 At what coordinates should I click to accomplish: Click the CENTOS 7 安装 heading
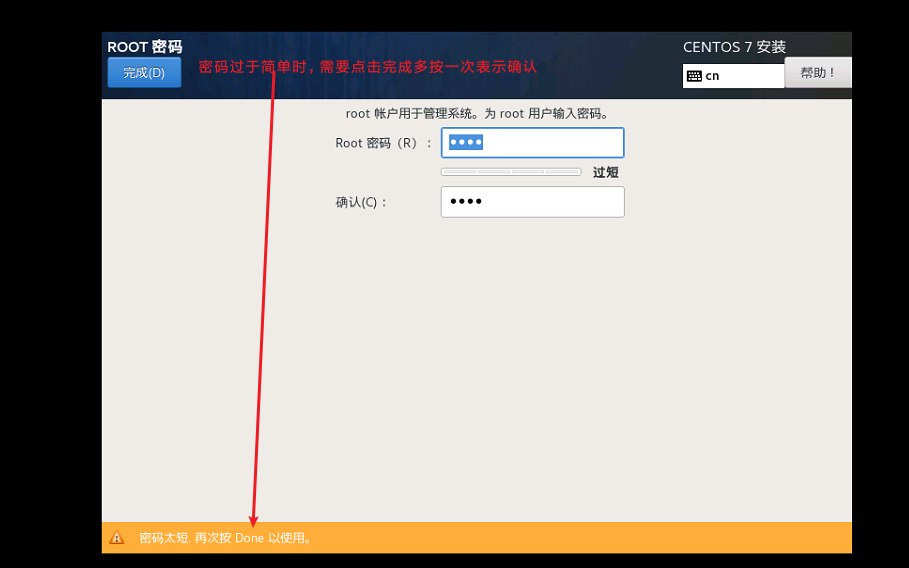tap(734, 47)
